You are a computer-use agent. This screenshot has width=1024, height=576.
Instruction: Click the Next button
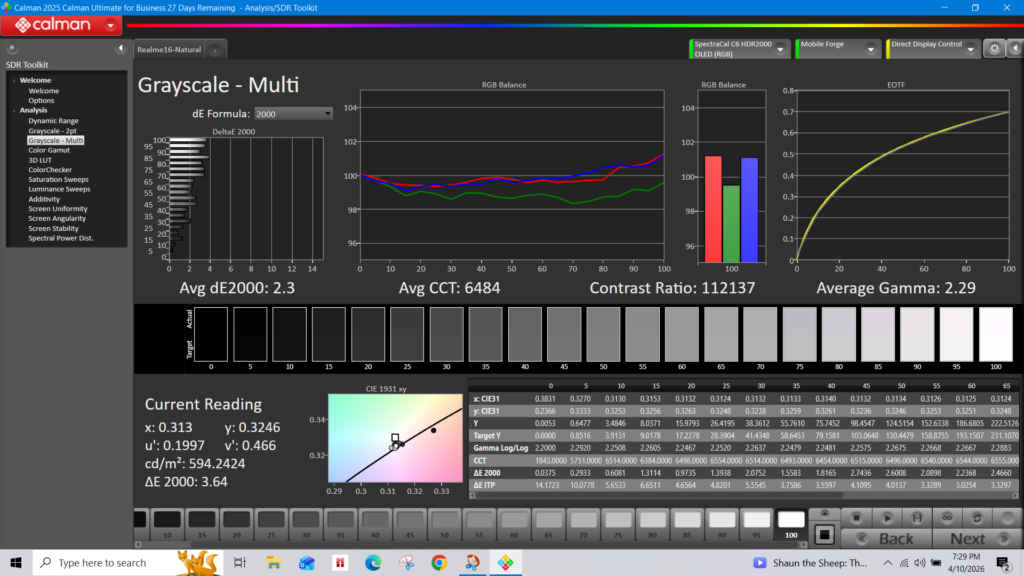click(967, 538)
